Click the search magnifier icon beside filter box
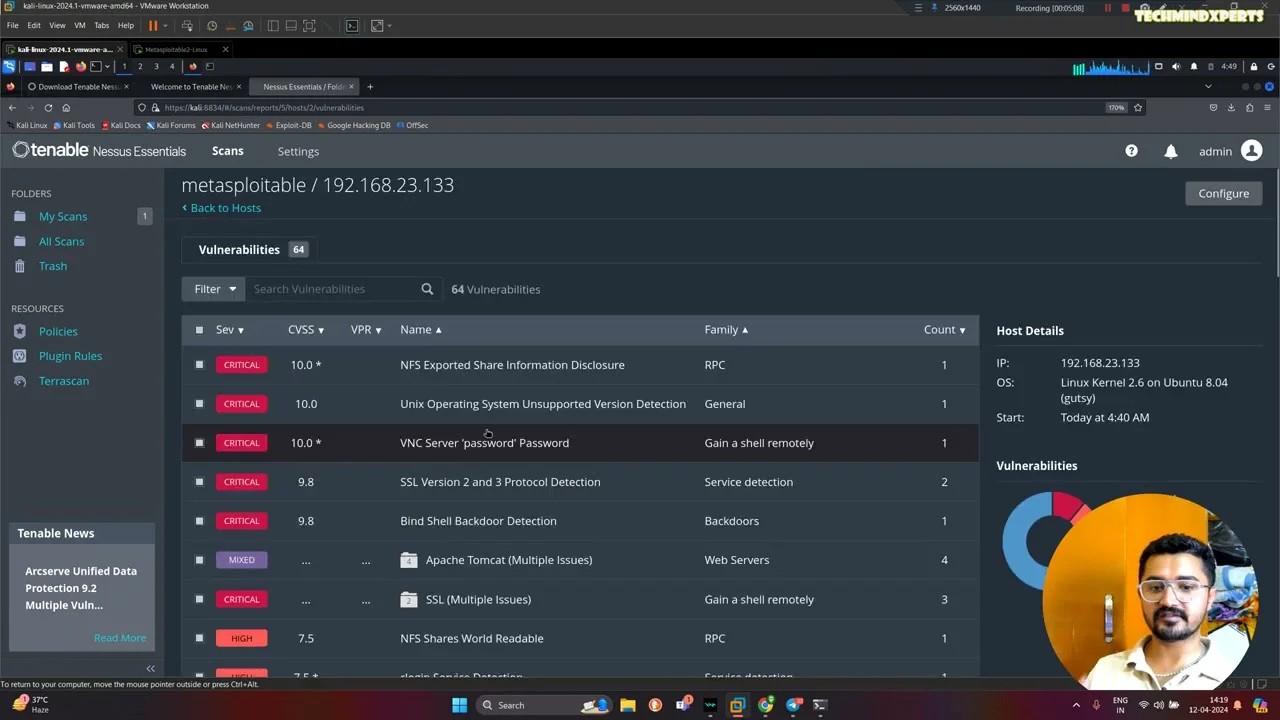1280x720 pixels. pos(427,289)
